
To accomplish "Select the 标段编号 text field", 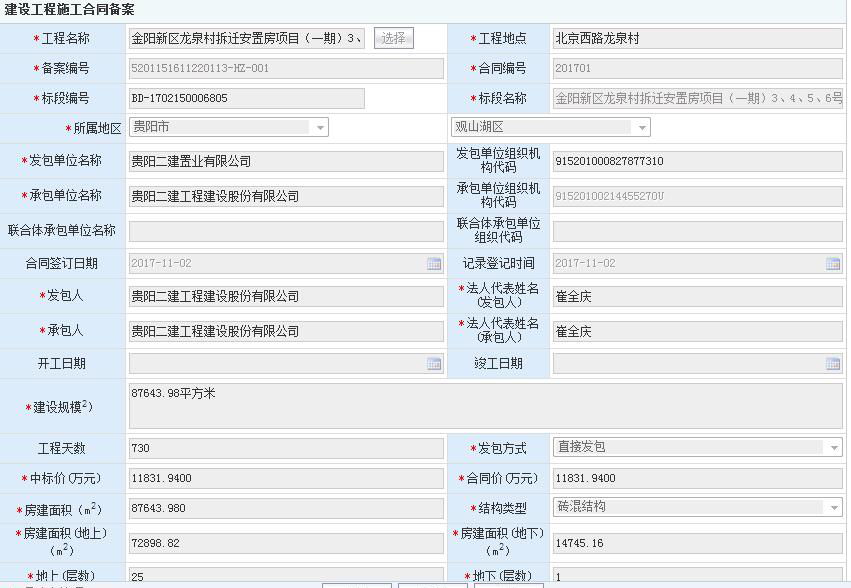I will [246, 99].
